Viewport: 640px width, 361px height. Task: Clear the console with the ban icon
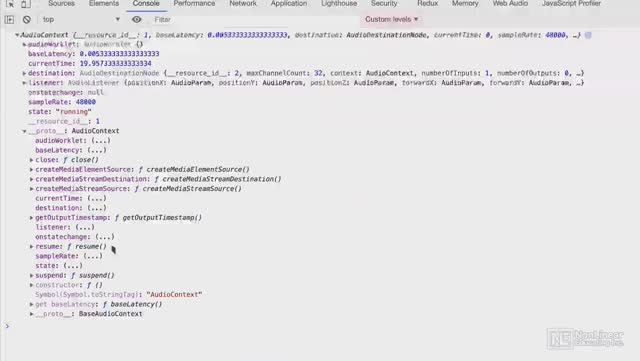coord(27,20)
